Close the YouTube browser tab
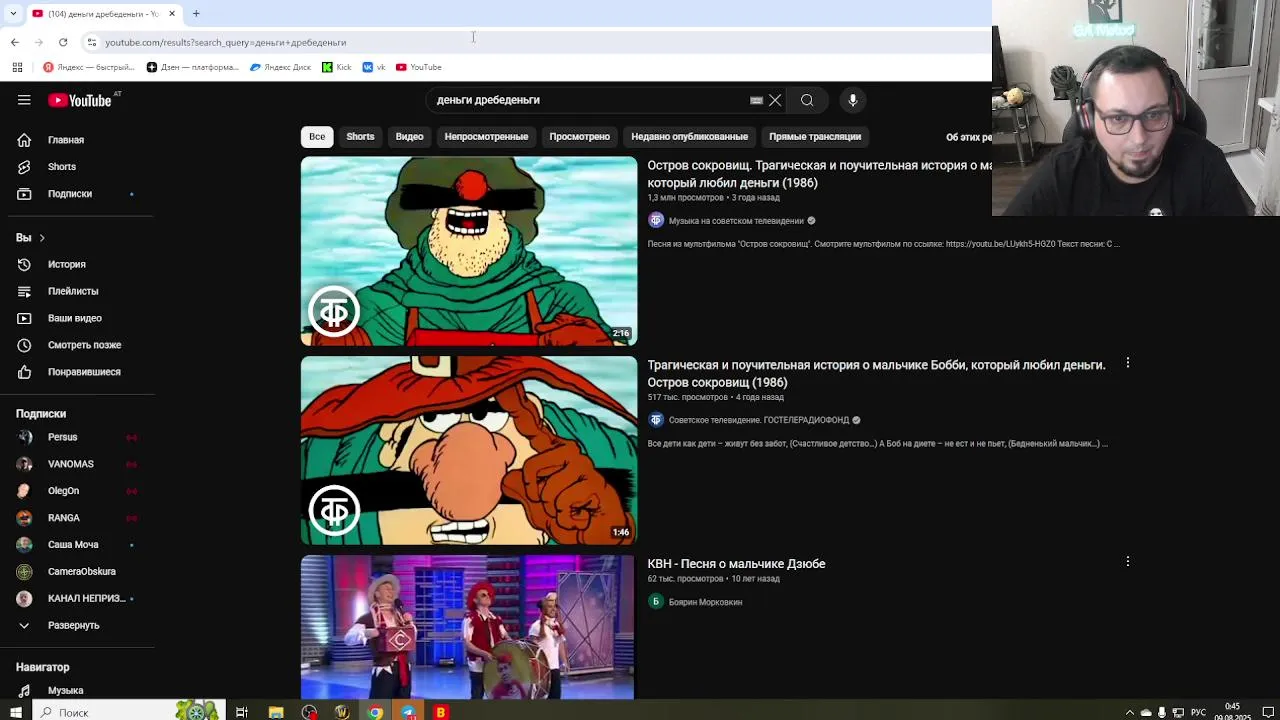 pyautogui.click(x=172, y=13)
